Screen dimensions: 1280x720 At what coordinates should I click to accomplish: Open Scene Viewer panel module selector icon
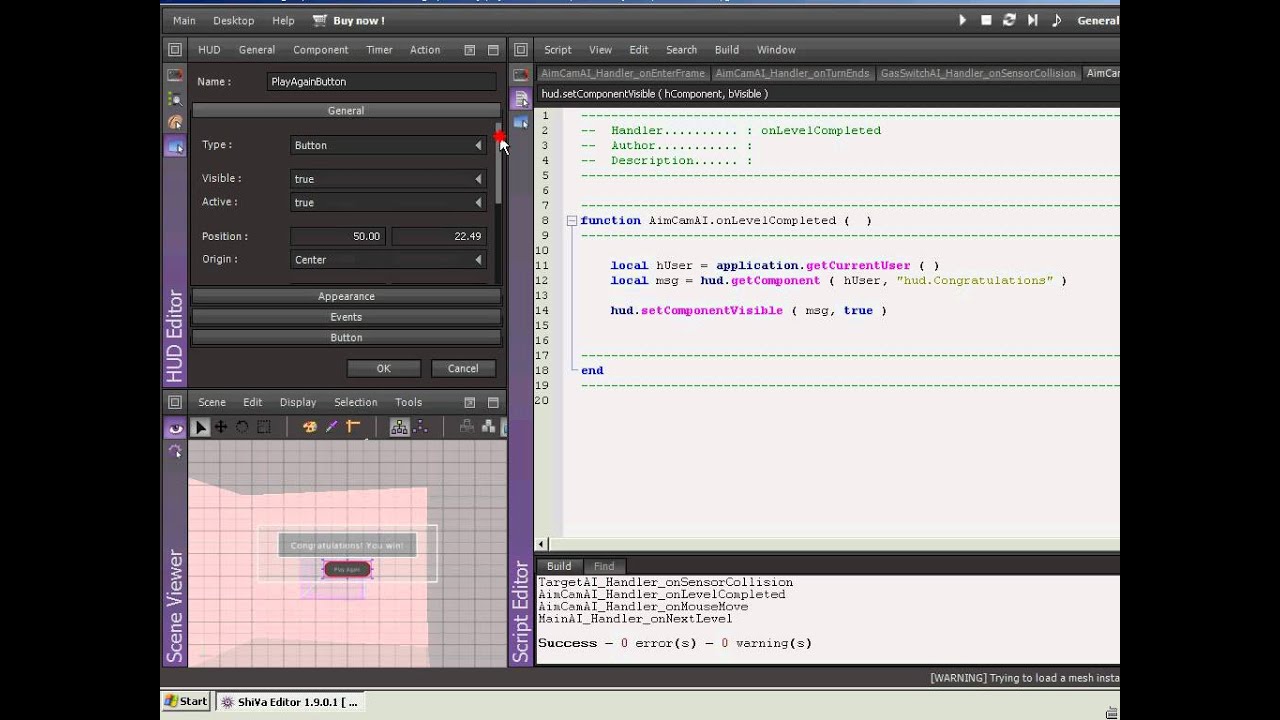coord(175,402)
